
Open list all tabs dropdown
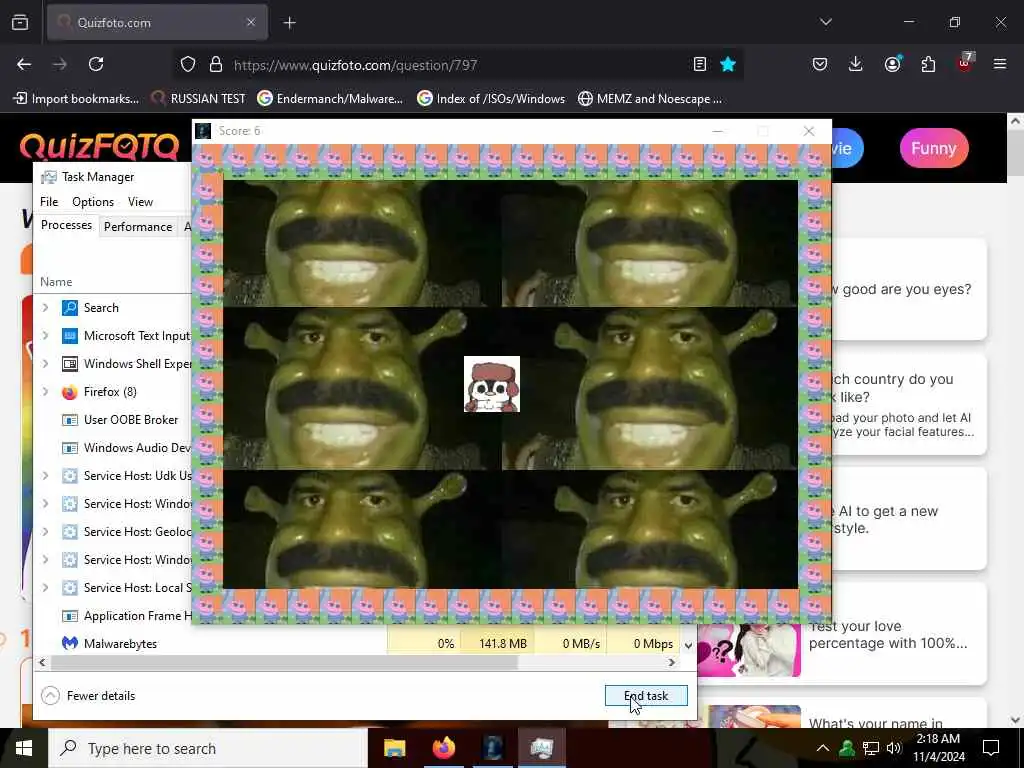tap(825, 22)
